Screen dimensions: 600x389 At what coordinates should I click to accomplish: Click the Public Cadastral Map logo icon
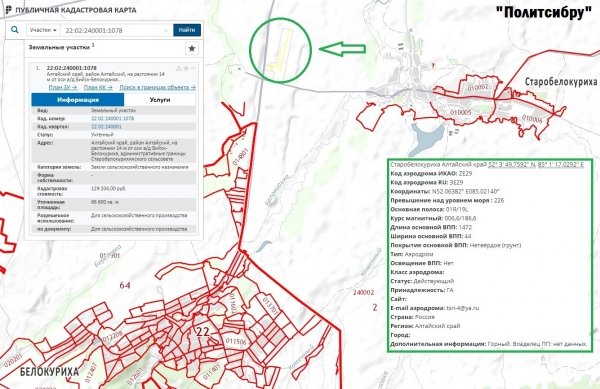(9, 10)
